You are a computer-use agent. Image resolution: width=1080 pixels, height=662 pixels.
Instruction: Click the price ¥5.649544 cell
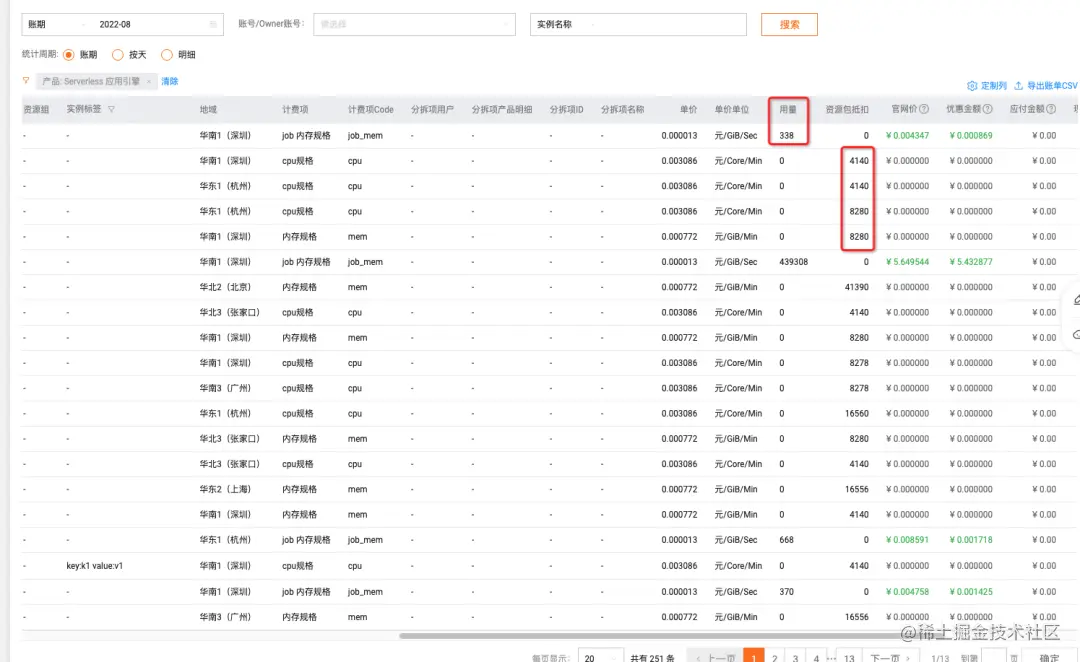pos(907,262)
